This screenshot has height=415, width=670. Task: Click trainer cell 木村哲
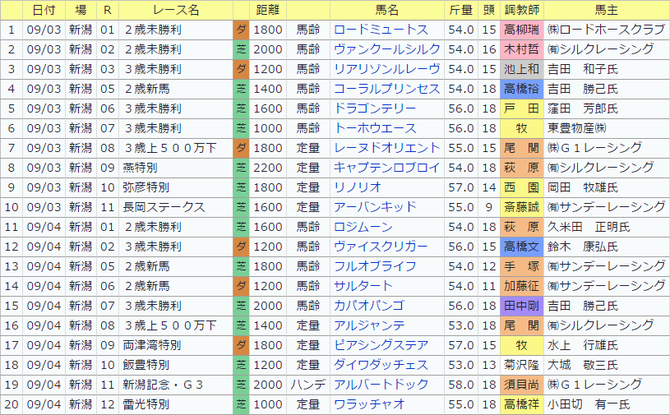tap(522, 50)
